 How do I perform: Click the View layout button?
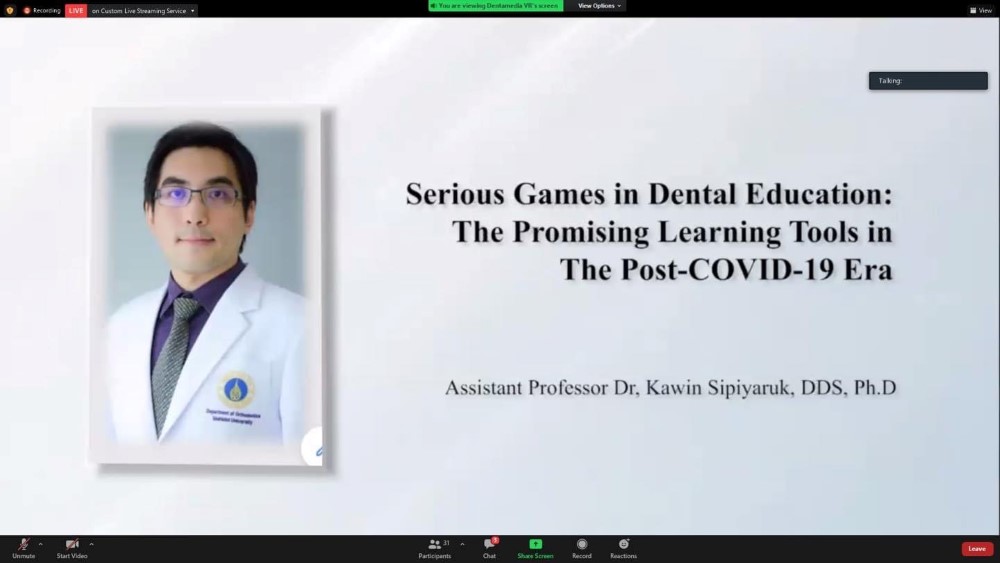(980, 10)
